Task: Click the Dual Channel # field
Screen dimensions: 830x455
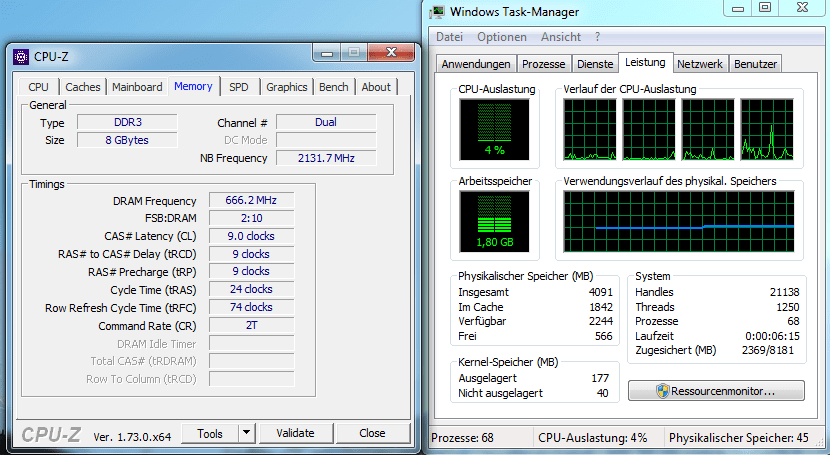Action: point(326,122)
